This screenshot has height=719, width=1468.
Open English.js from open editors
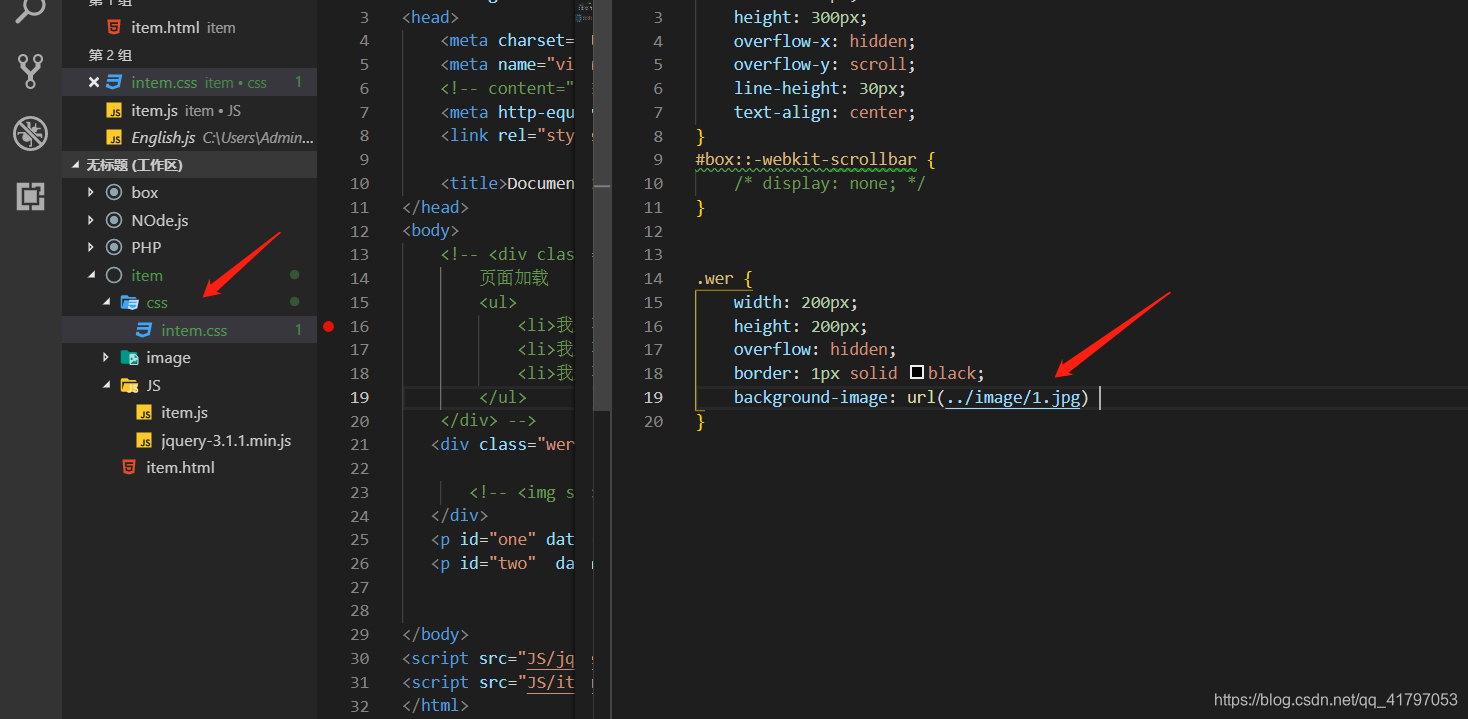pyautogui.click(x=189, y=137)
